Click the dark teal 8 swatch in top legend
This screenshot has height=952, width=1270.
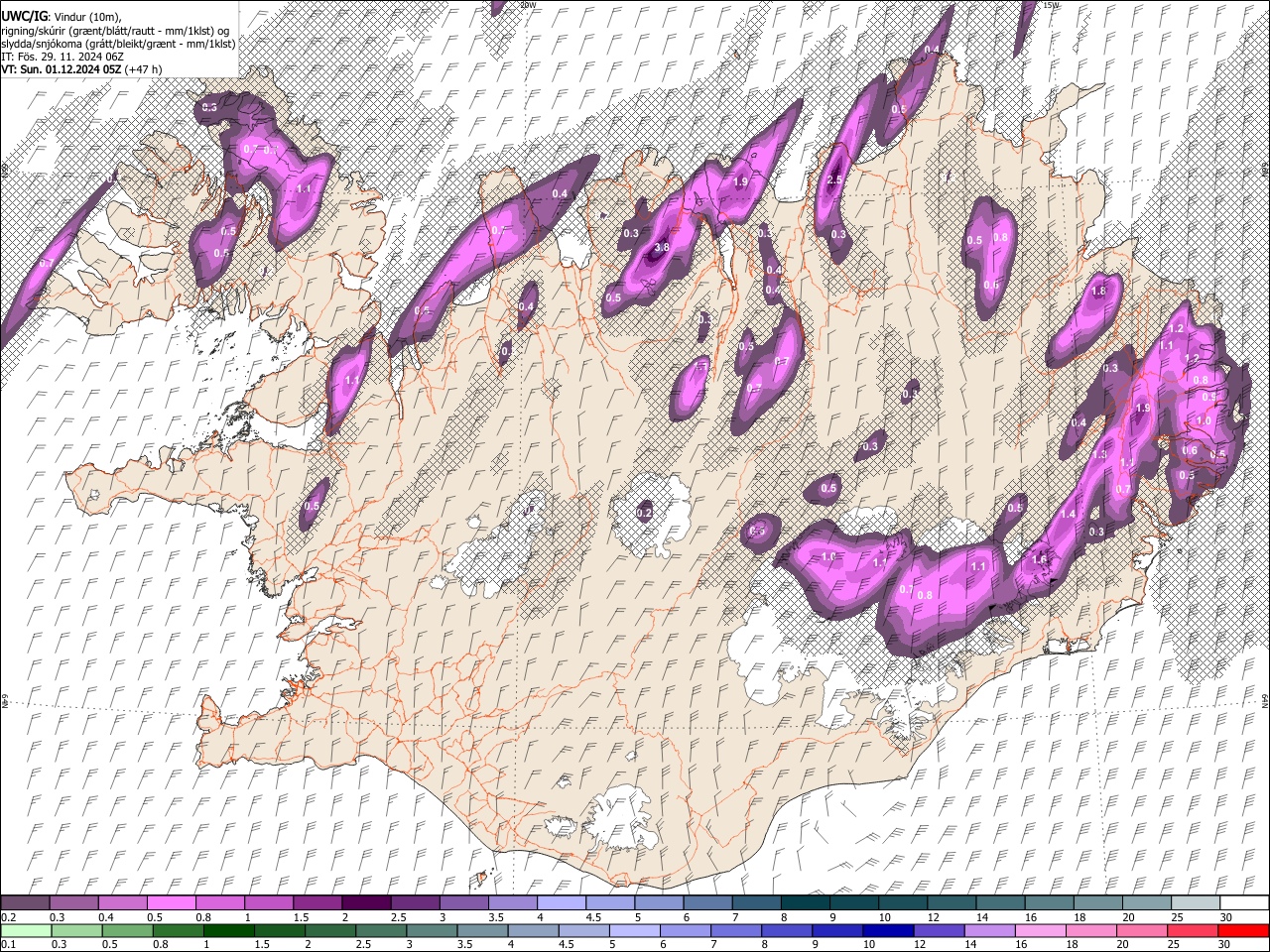tap(805, 903)
